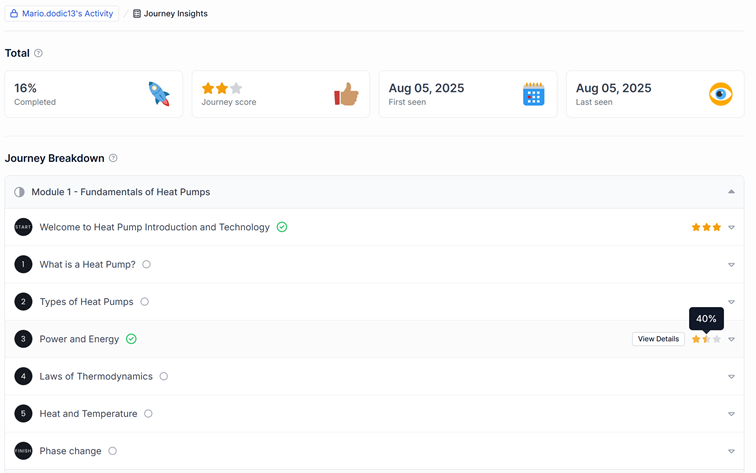Image resolution: width=756 pixels, height=473 pixels.
Task: Click the three-star rating on the Welcome row
Action: 706,227
